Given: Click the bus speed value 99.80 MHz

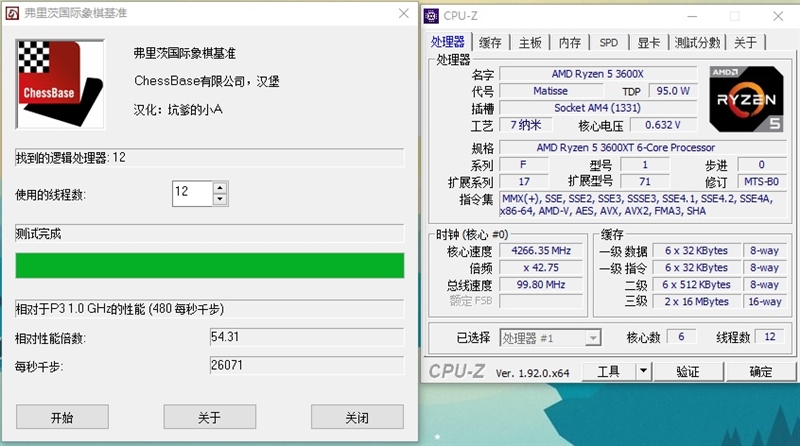Looking at the screenshot, I should pyautogui.click(x=541, y=284).
